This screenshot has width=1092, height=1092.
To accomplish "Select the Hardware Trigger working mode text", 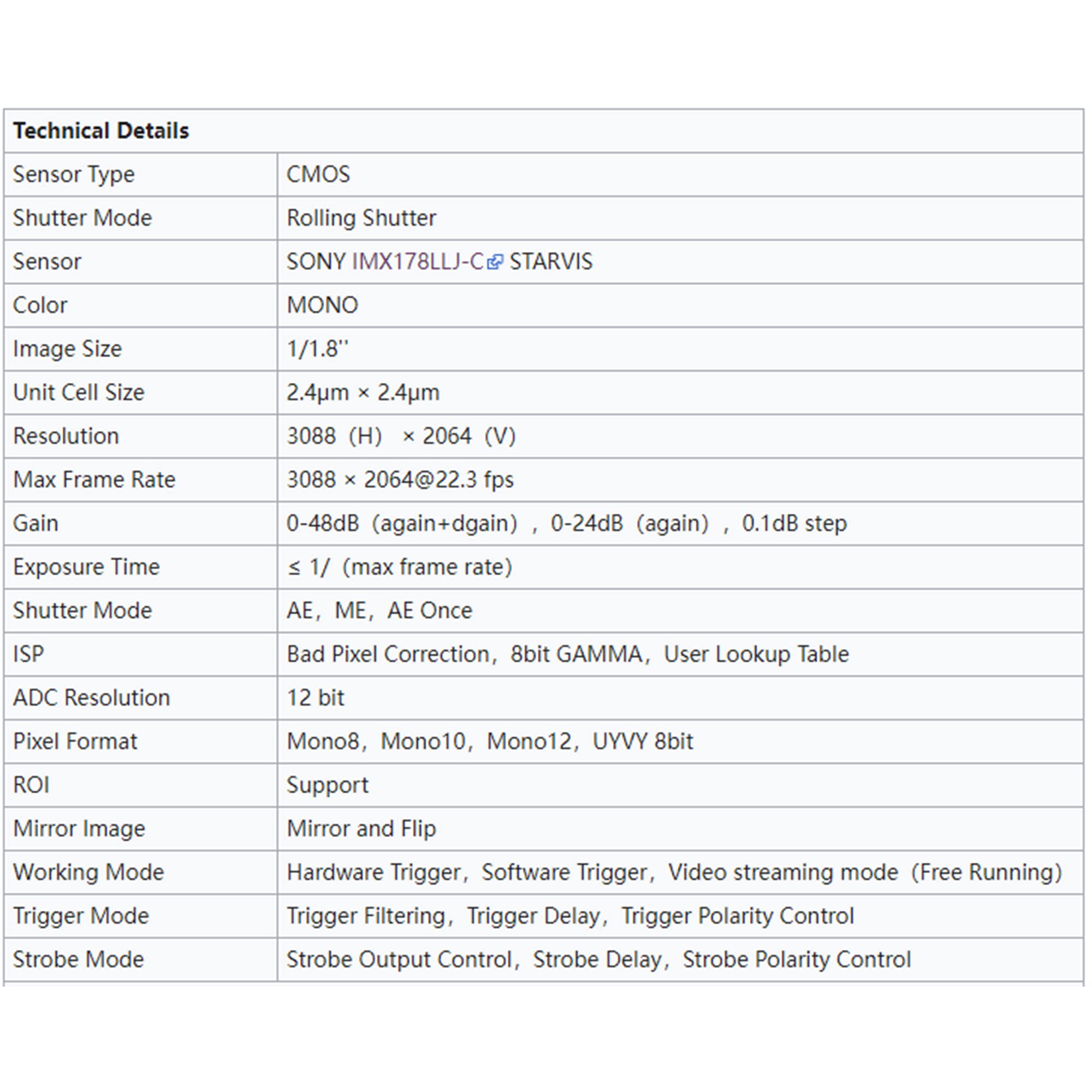I will (x=674, y=873).
